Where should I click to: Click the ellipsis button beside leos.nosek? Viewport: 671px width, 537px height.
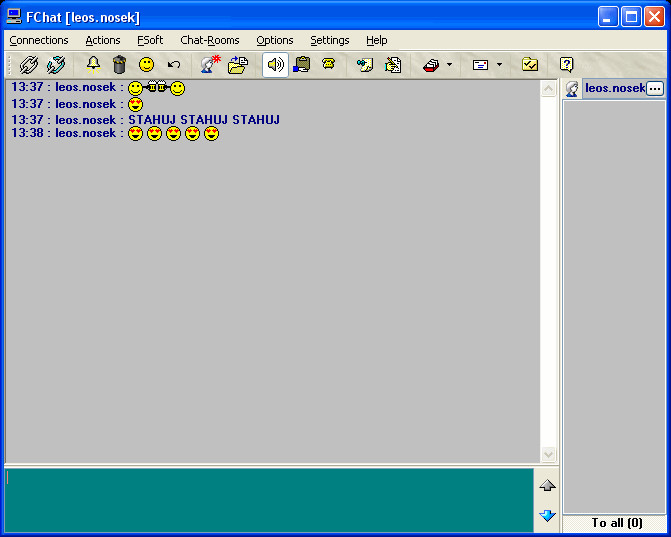(655, 89)
